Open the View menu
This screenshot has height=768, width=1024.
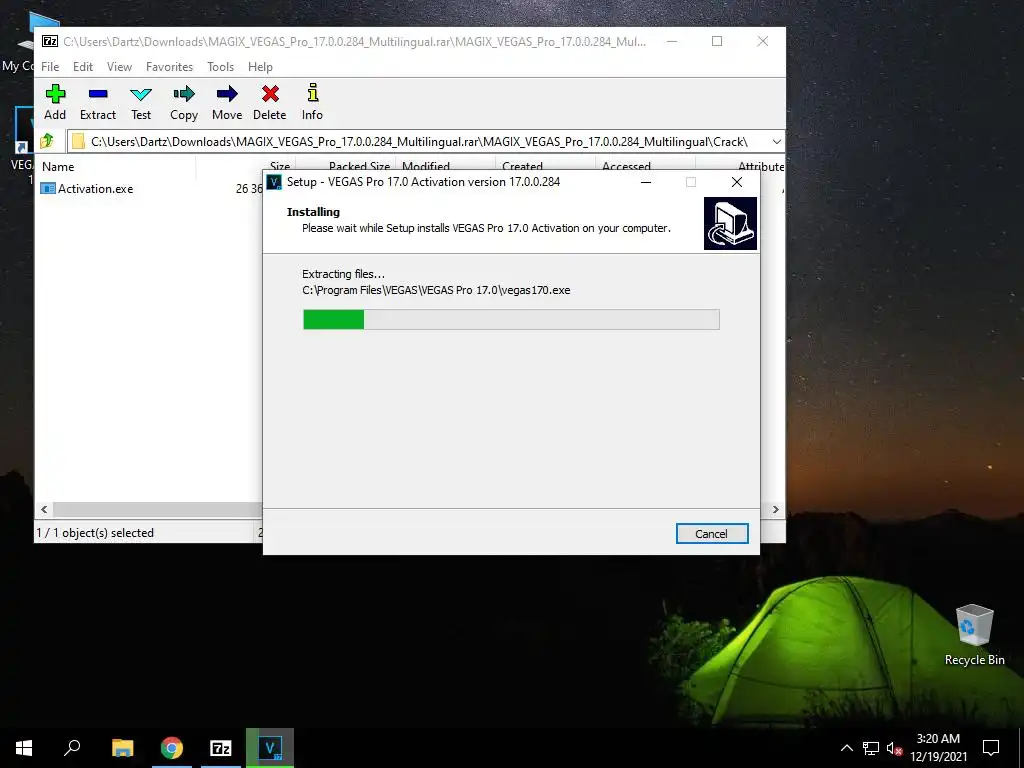[x=120, y=67]
